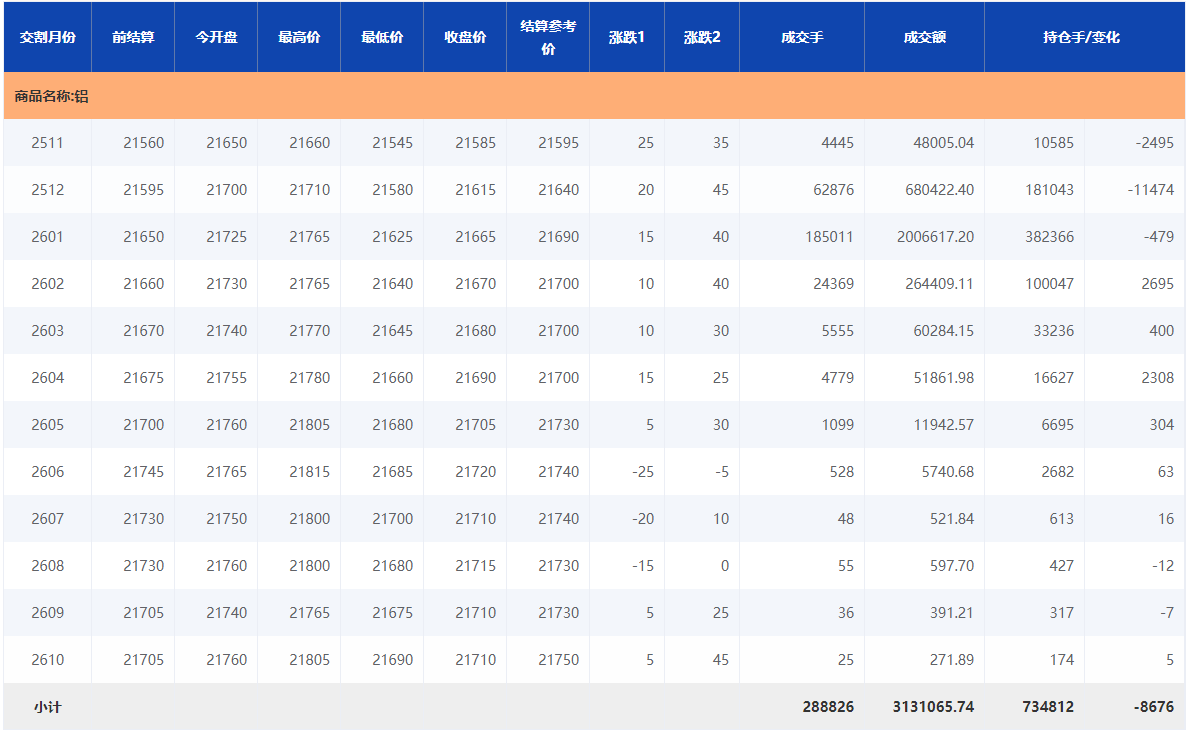Screen dimensions: 1186x733
Task: Select the highest price 21815 cell
Action: tap(309, 472)
